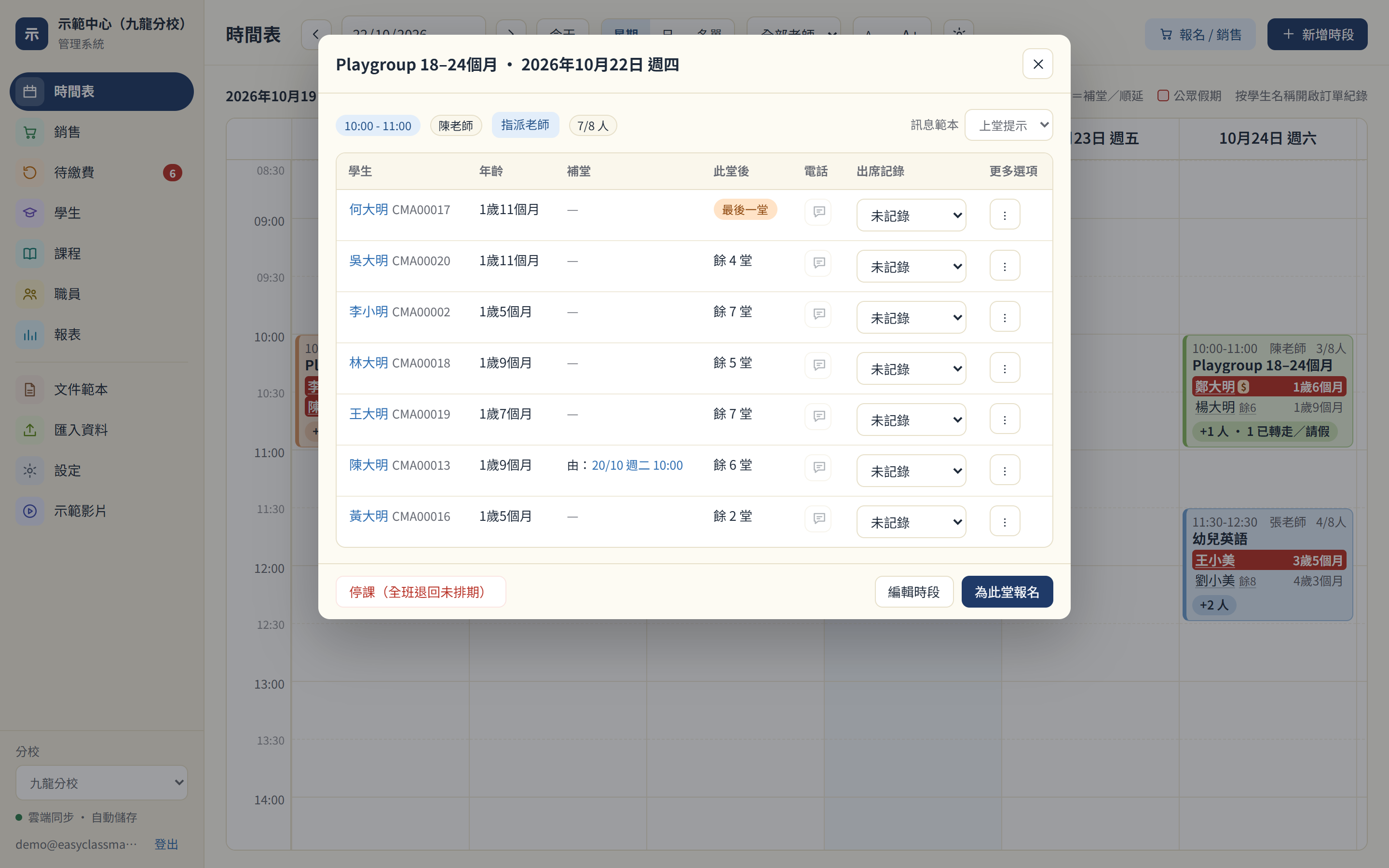Open 銷售 in the sidebar

point(102,132)
